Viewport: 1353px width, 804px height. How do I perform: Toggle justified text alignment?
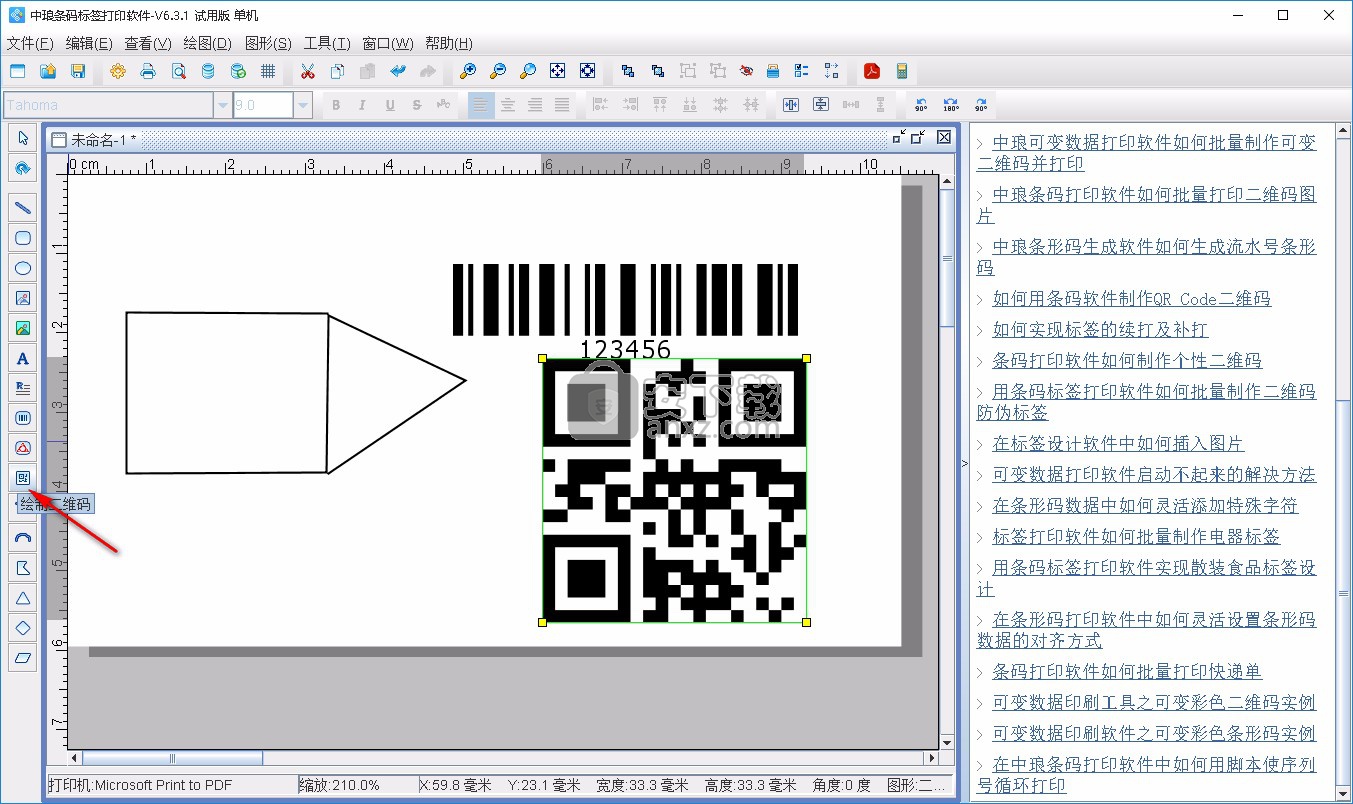click(x=562, y=105)
